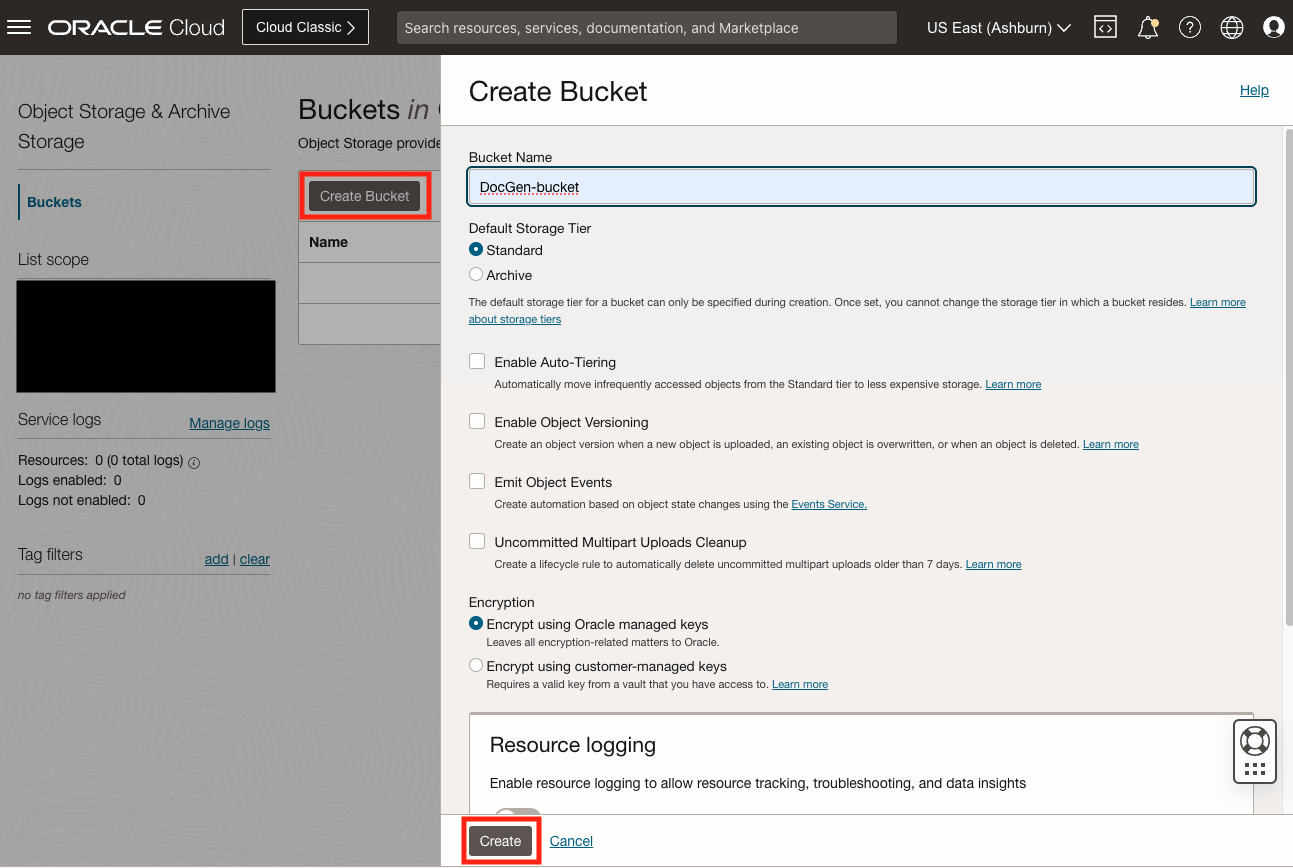Open the notifications bell
The image size is (1293, 868).
click(x=1147, y=27)
